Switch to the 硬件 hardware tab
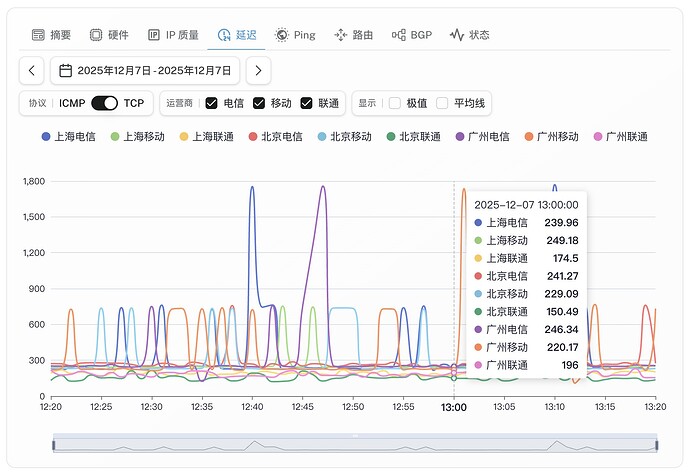 (109, 35)
